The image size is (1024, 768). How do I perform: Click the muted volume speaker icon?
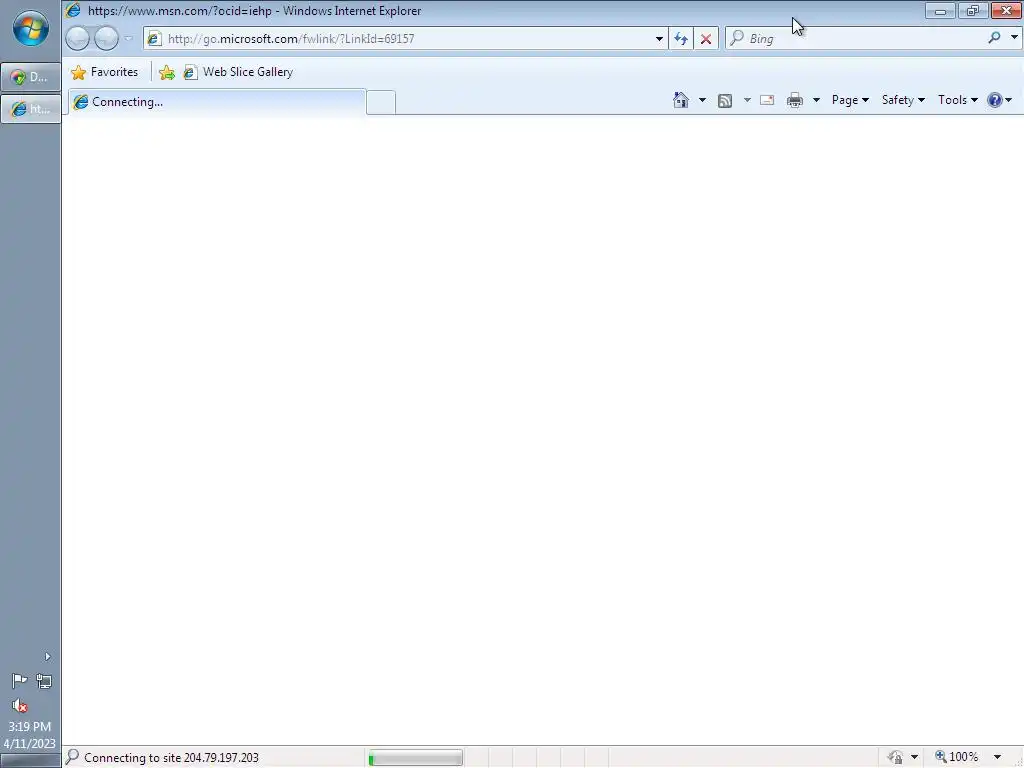20,705
